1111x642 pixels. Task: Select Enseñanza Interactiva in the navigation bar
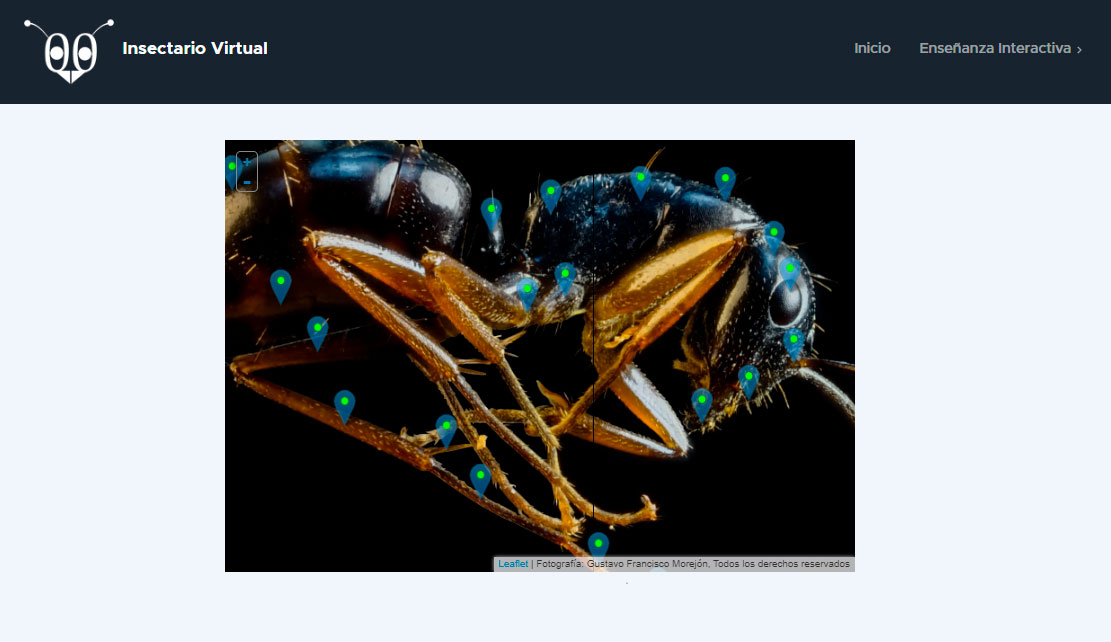[x=995, y=48]
